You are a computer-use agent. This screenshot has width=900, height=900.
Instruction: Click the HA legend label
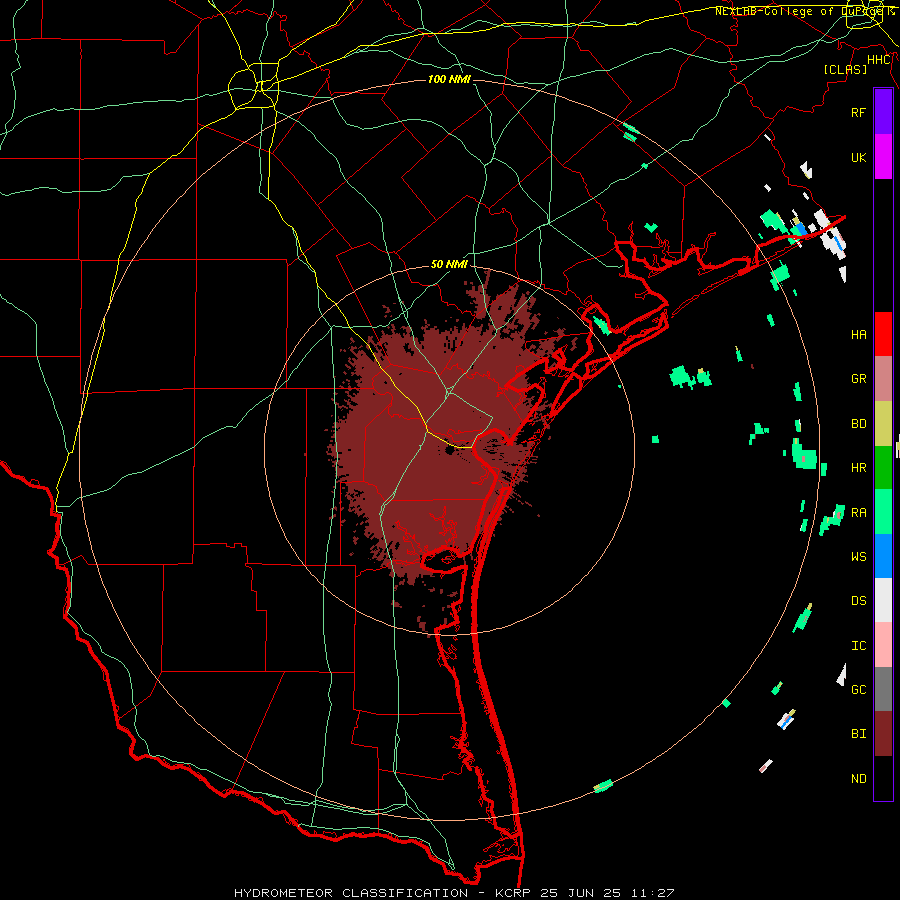tap(858, 335)
